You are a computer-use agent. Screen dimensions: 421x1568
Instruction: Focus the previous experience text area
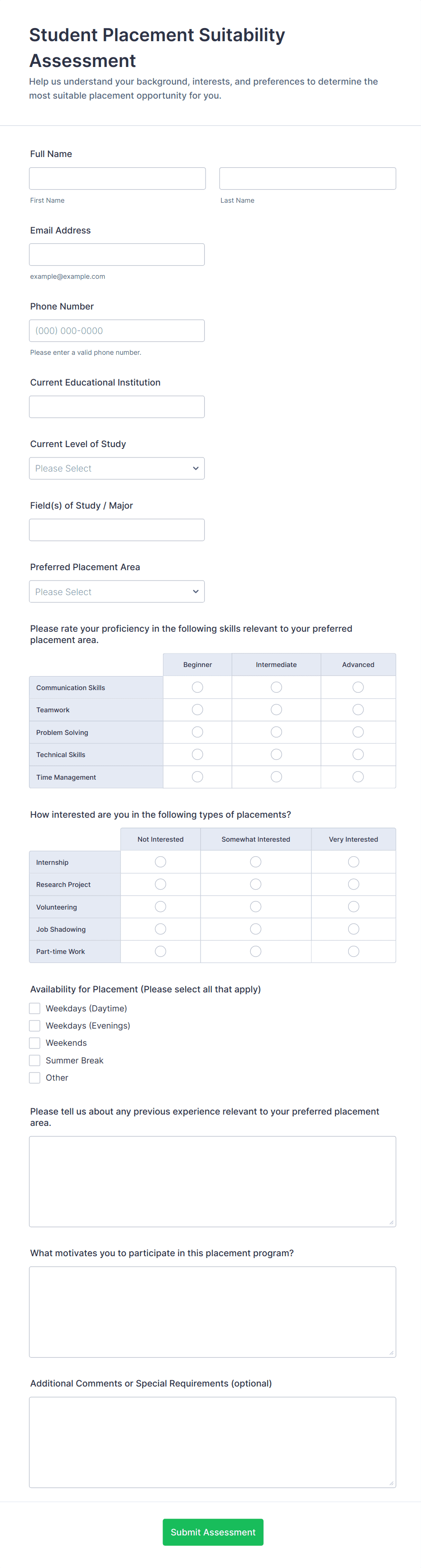pos(212,1181)
